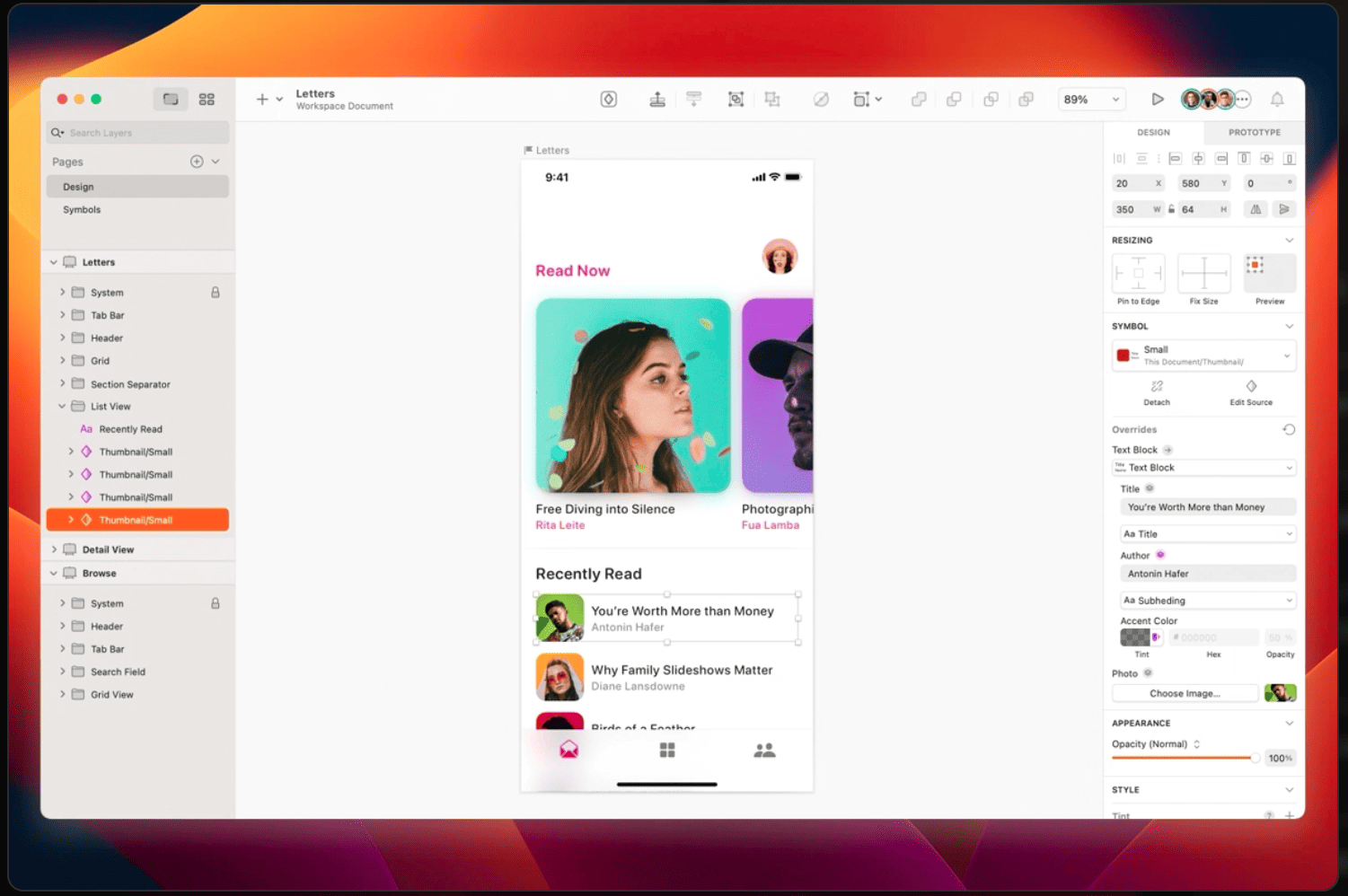Image resolution: width=1348 pixels, height=896 pixels.
Task: Click the Intersect boolean operation icon
Action: point(991,100)
